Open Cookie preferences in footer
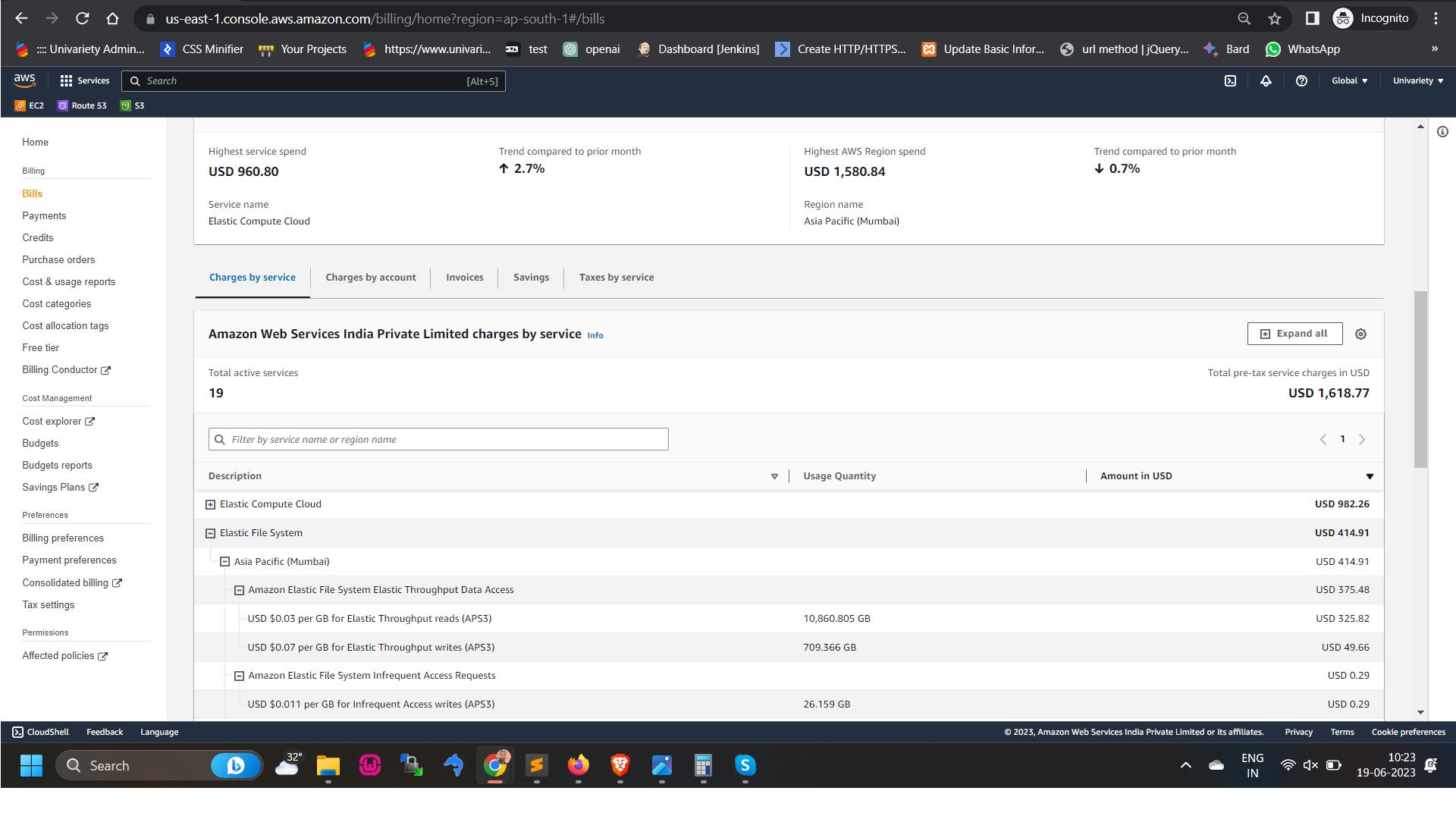 coord(1408,732)
